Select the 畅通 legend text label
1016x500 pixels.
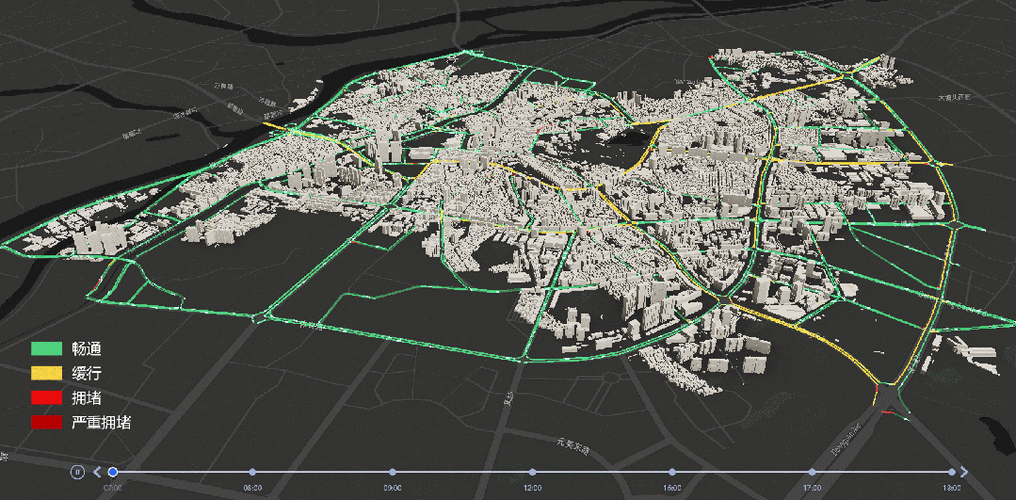[x=86, y=349]
